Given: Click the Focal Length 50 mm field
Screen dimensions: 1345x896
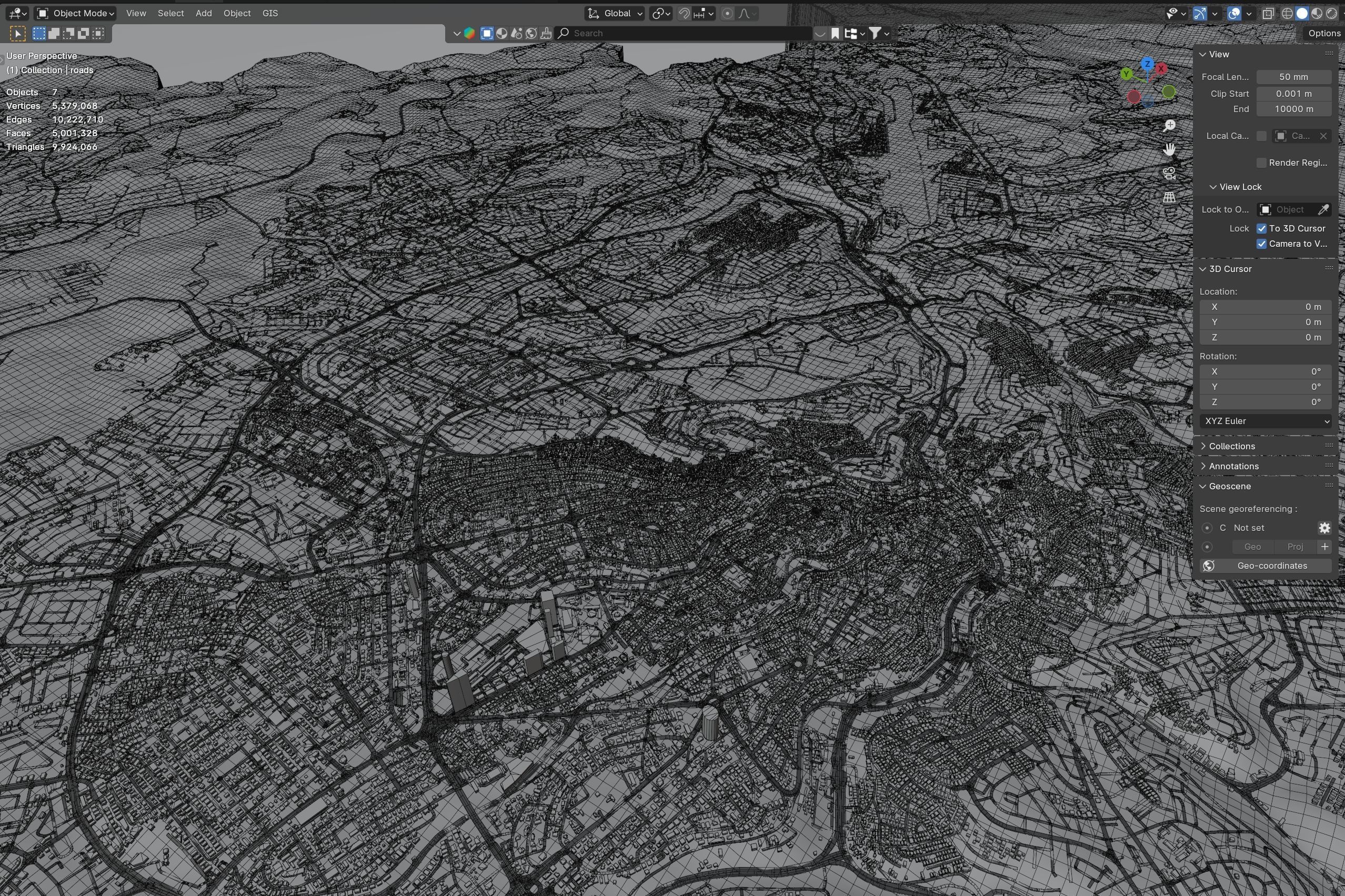Looking at the screenshot, I should click(1293, 77).
